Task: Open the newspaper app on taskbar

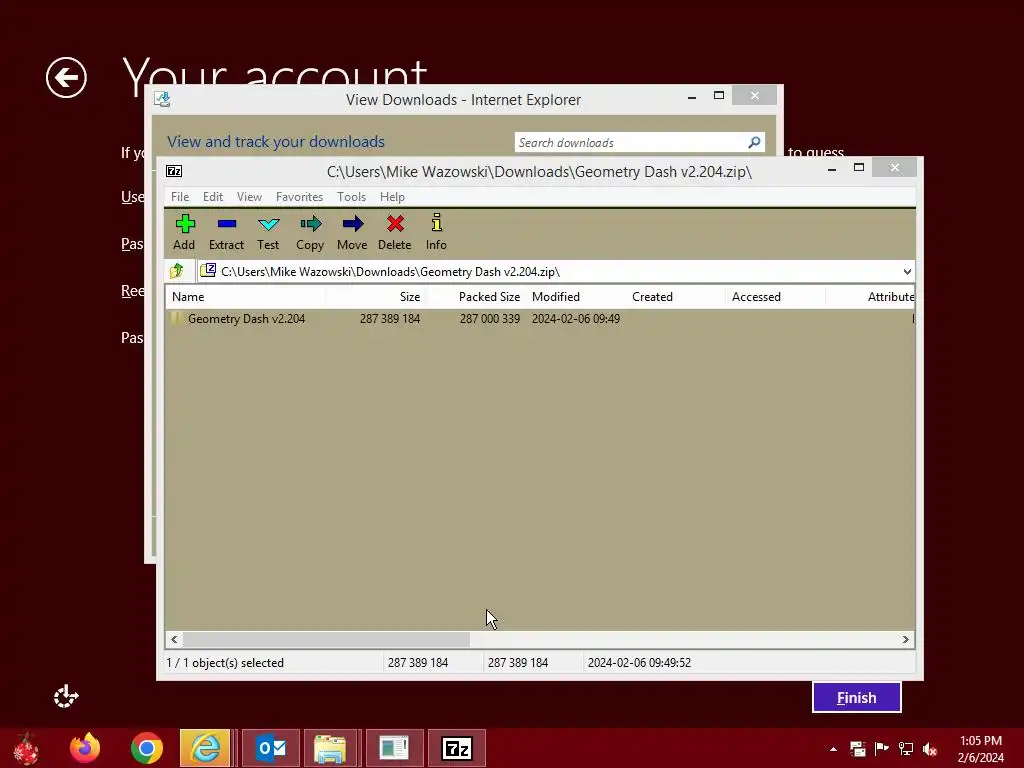Action: (x=394, y=748)
